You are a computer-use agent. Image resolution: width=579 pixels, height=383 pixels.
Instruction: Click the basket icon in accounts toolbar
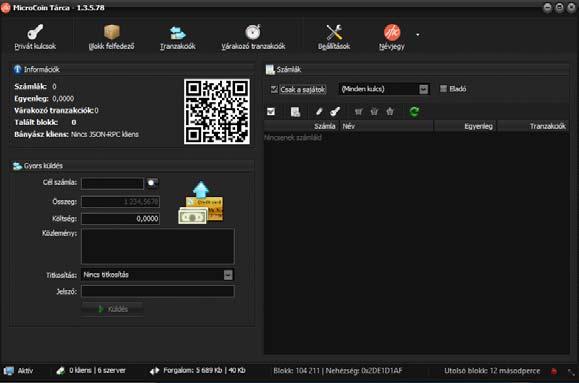point(374,111)
